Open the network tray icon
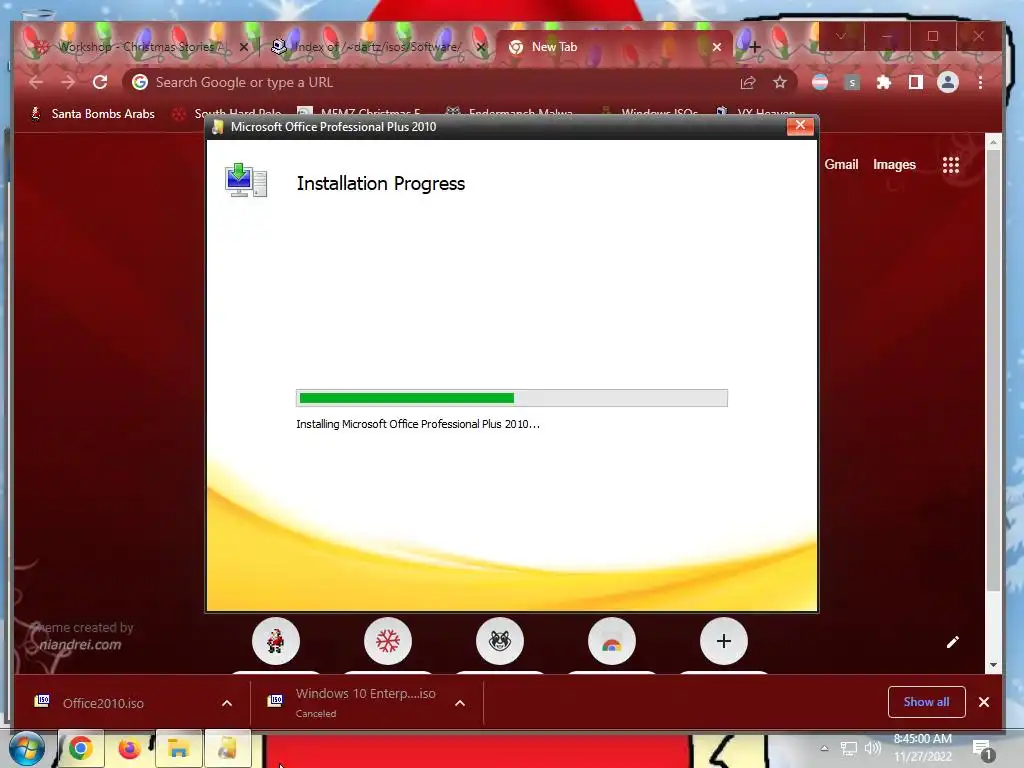 click(848, 748)
